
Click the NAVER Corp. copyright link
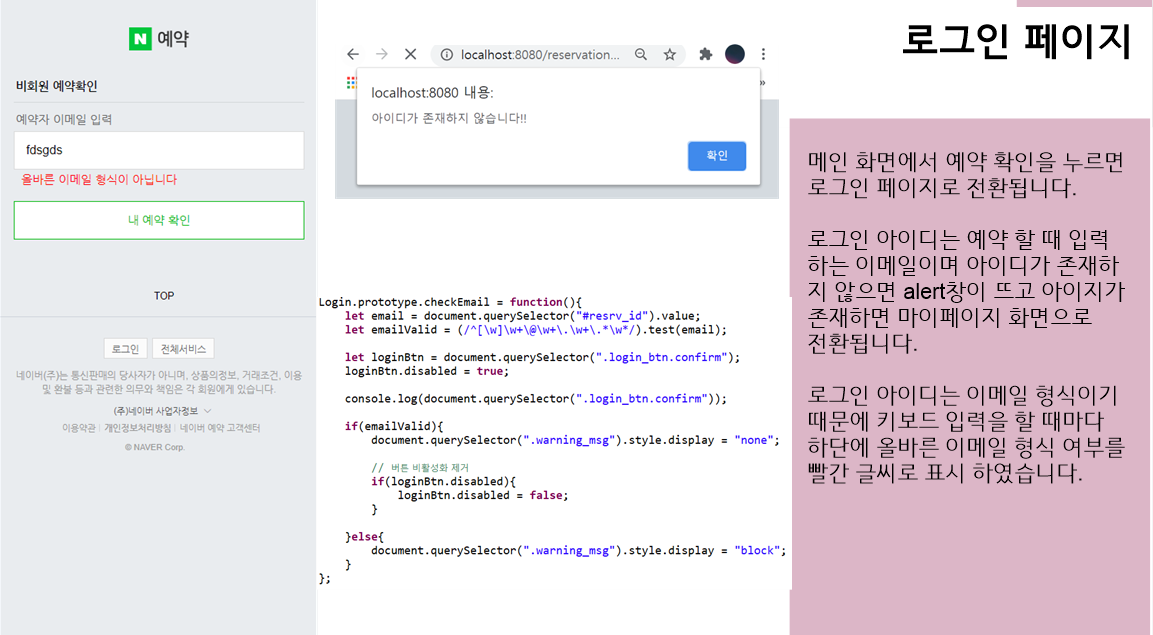(154, 447)
